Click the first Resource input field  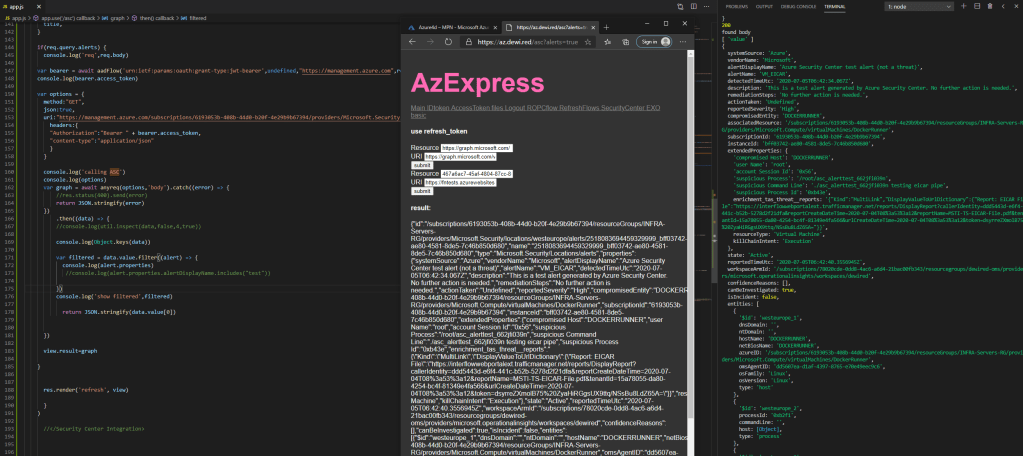coord(476,148)
